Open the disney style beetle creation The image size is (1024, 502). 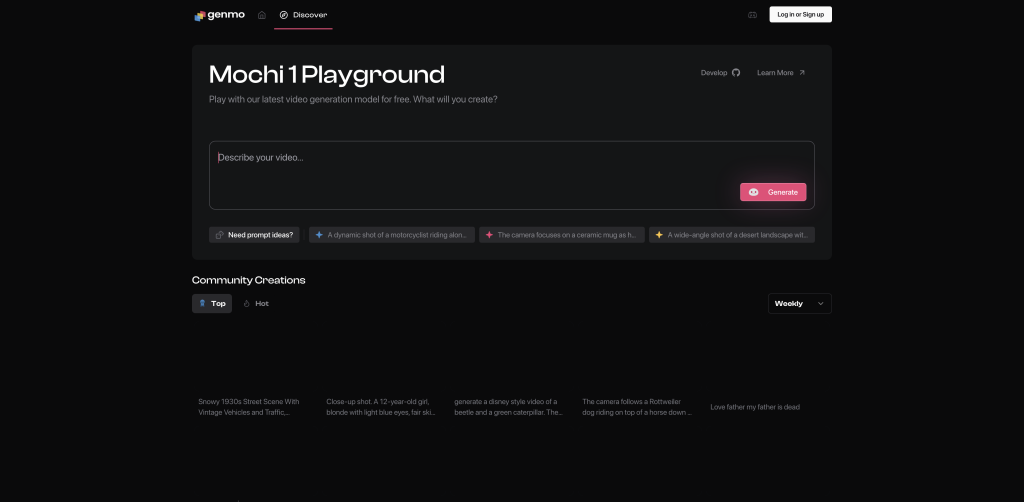tap(508, 407)
